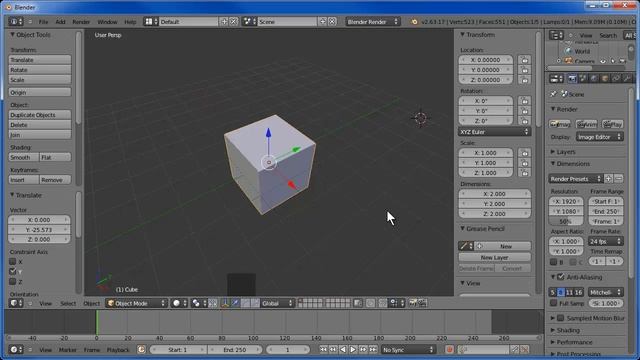This screenshot has width=640, height=360.
Task: Play the animation in reverse
Action: click(343, 350)
